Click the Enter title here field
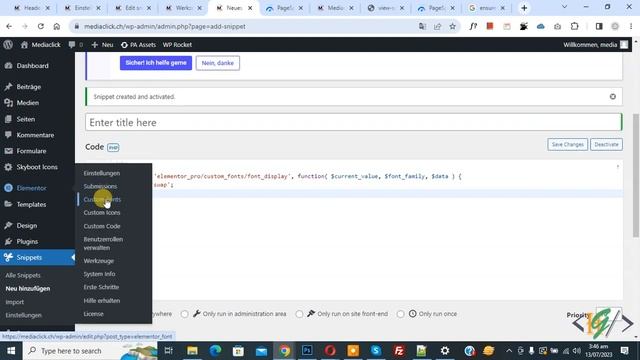 click(x=353, y=122)
